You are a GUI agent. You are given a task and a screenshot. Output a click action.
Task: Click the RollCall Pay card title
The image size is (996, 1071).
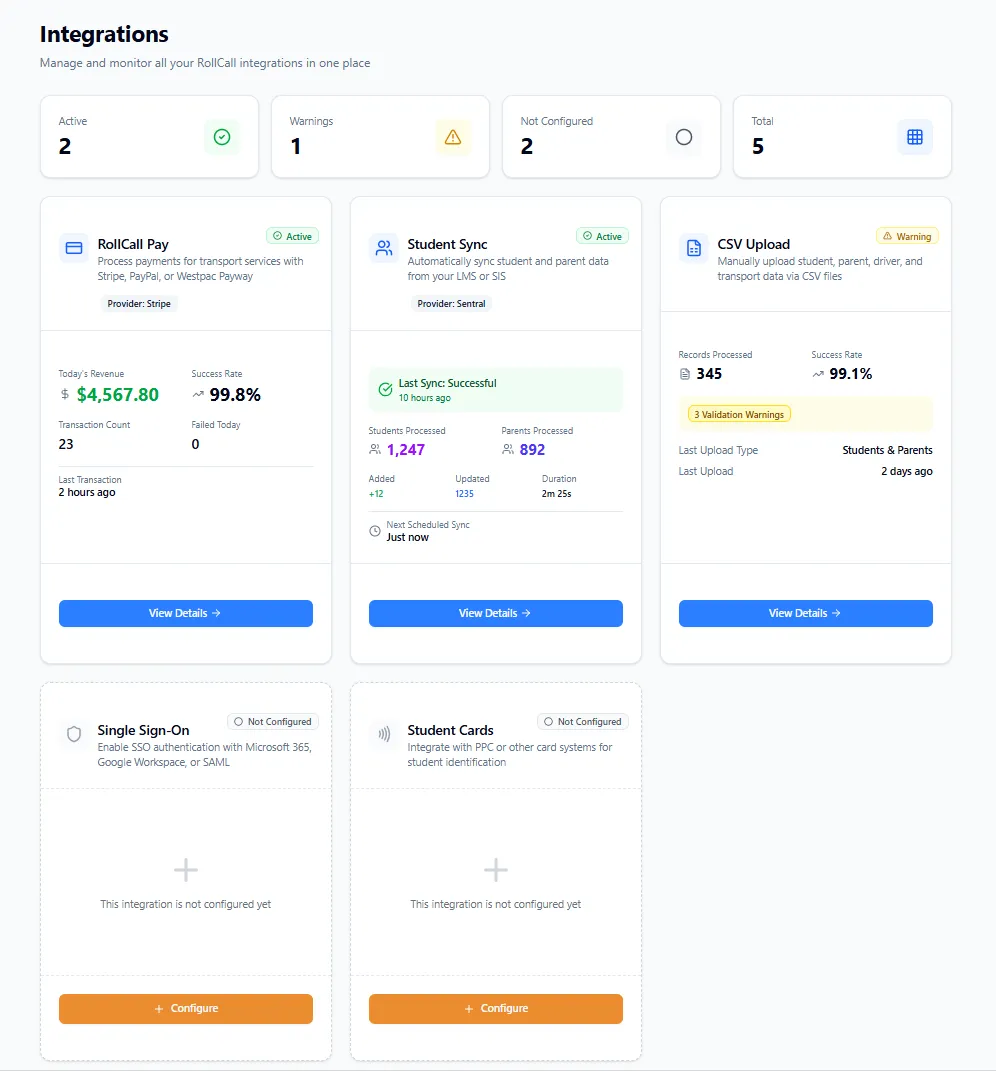133,244
